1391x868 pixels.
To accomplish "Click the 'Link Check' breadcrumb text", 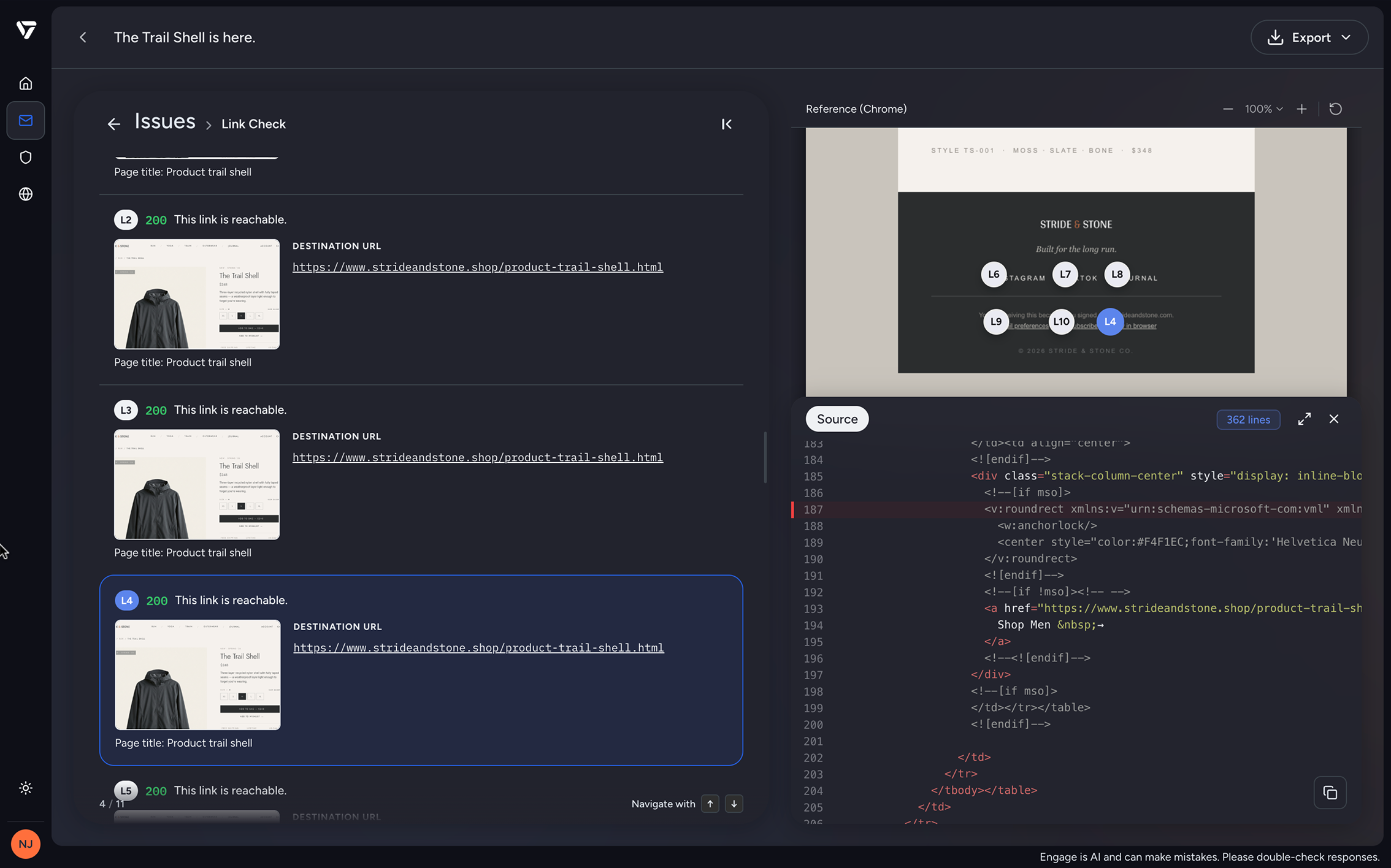I will [x=253, y=124].
